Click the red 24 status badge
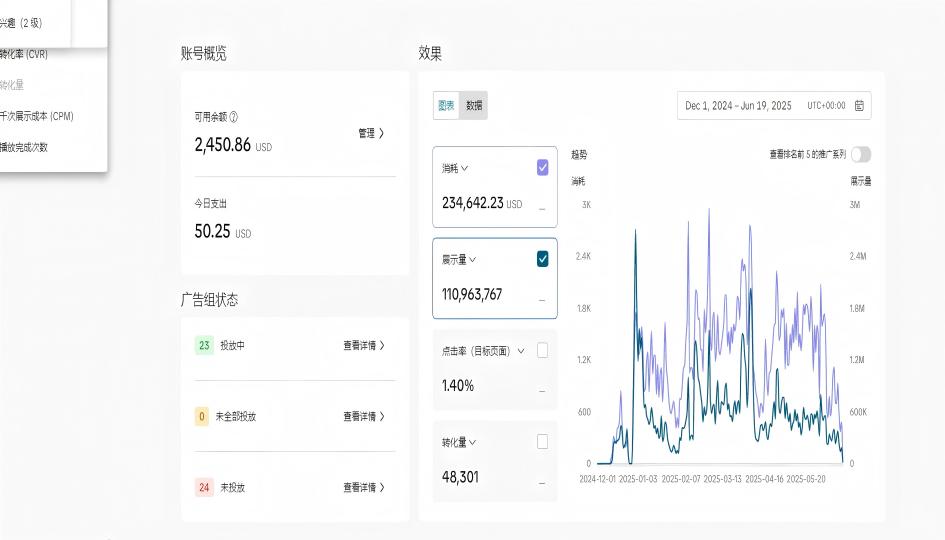This screenshot has width=945, height=540. 204,487
